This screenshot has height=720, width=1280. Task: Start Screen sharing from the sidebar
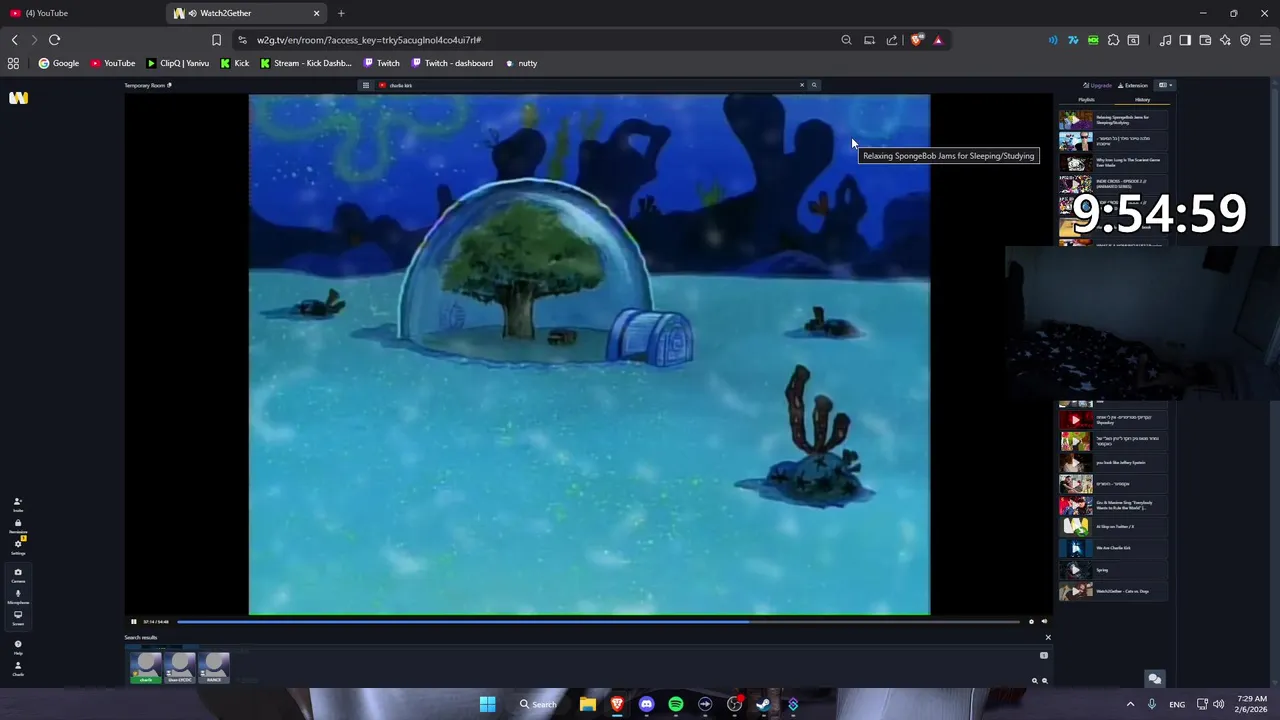(18, 617)
